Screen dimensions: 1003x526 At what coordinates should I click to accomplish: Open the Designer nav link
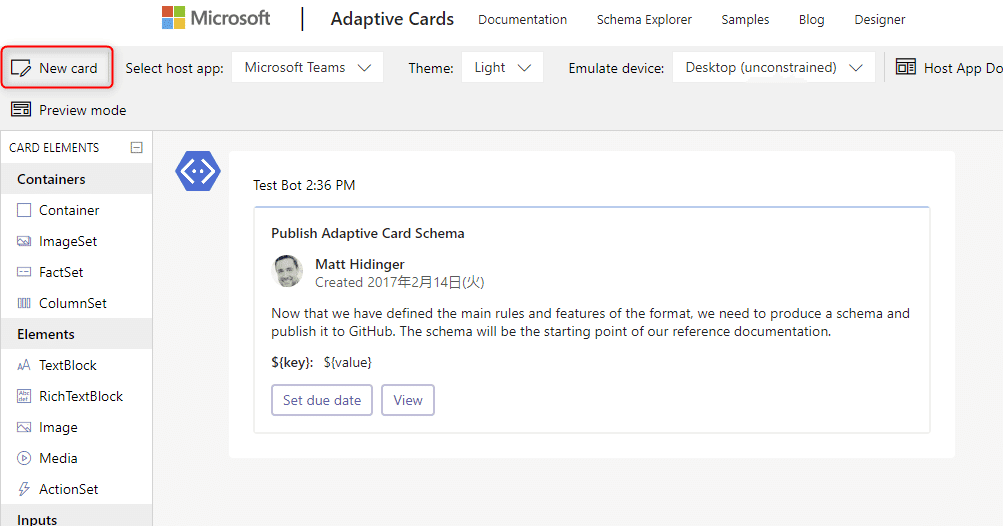click(880, 20)
